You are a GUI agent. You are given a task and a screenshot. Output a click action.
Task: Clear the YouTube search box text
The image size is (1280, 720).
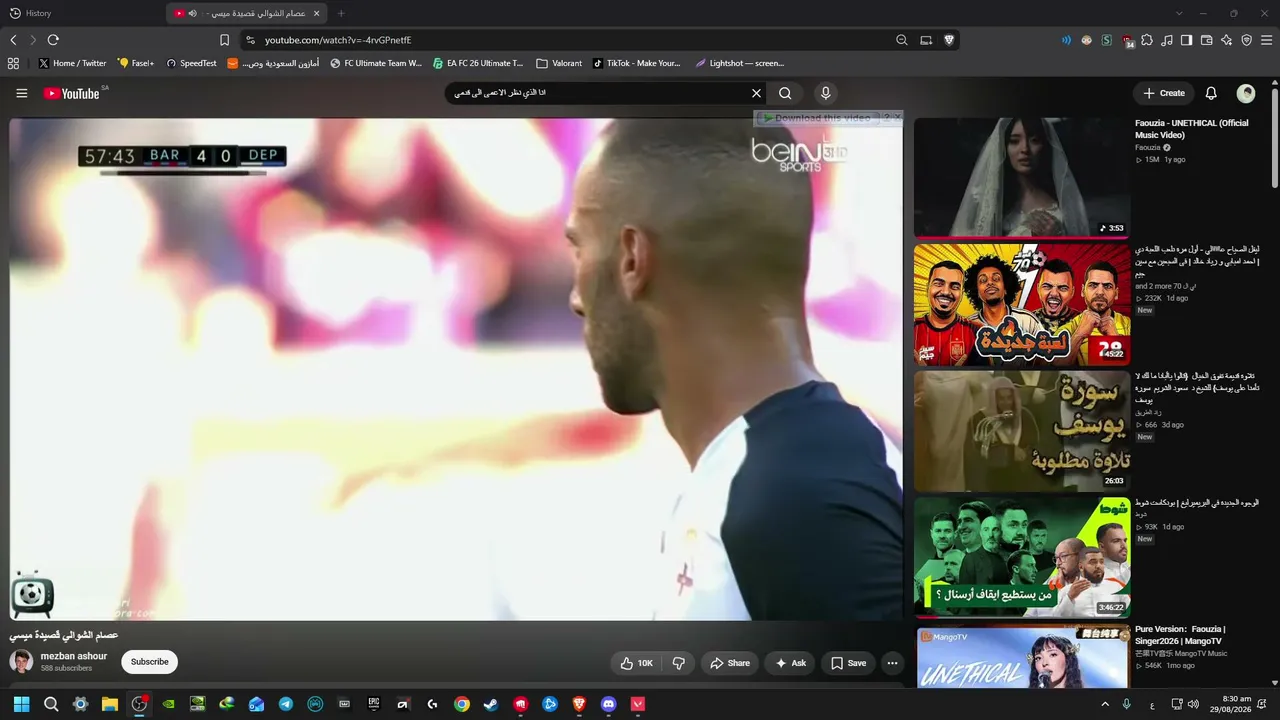coord(756,93)
